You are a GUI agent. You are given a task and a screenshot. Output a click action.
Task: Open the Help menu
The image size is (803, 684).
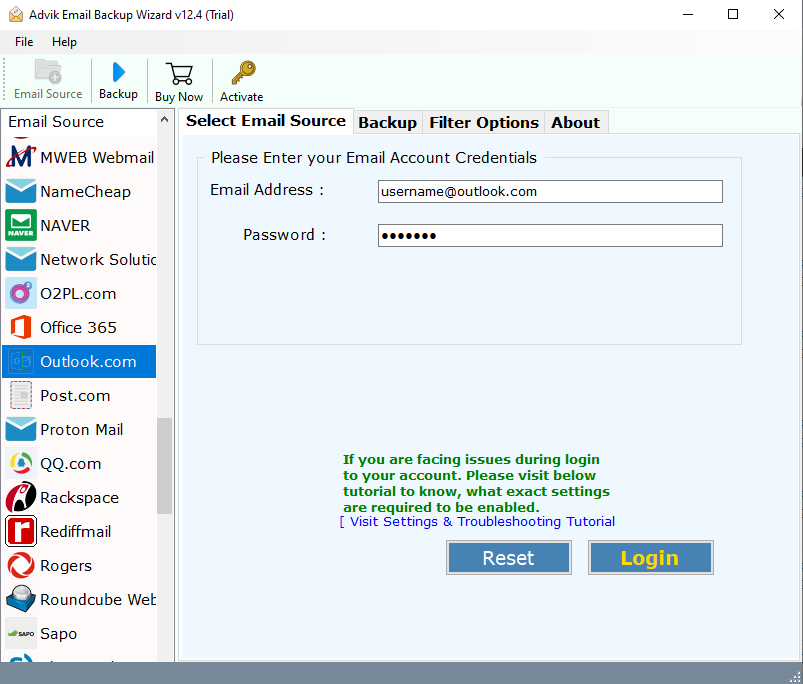coord(65,42)
